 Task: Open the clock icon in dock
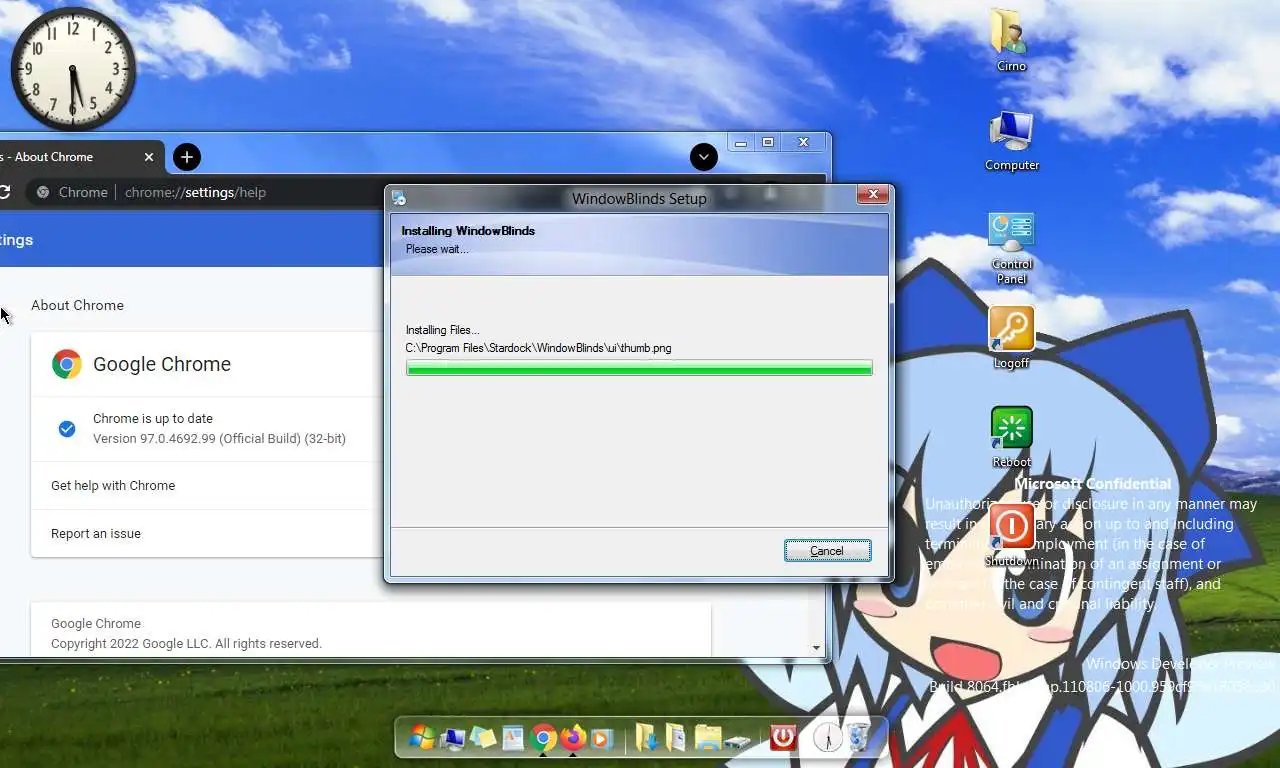coord(827,738)
